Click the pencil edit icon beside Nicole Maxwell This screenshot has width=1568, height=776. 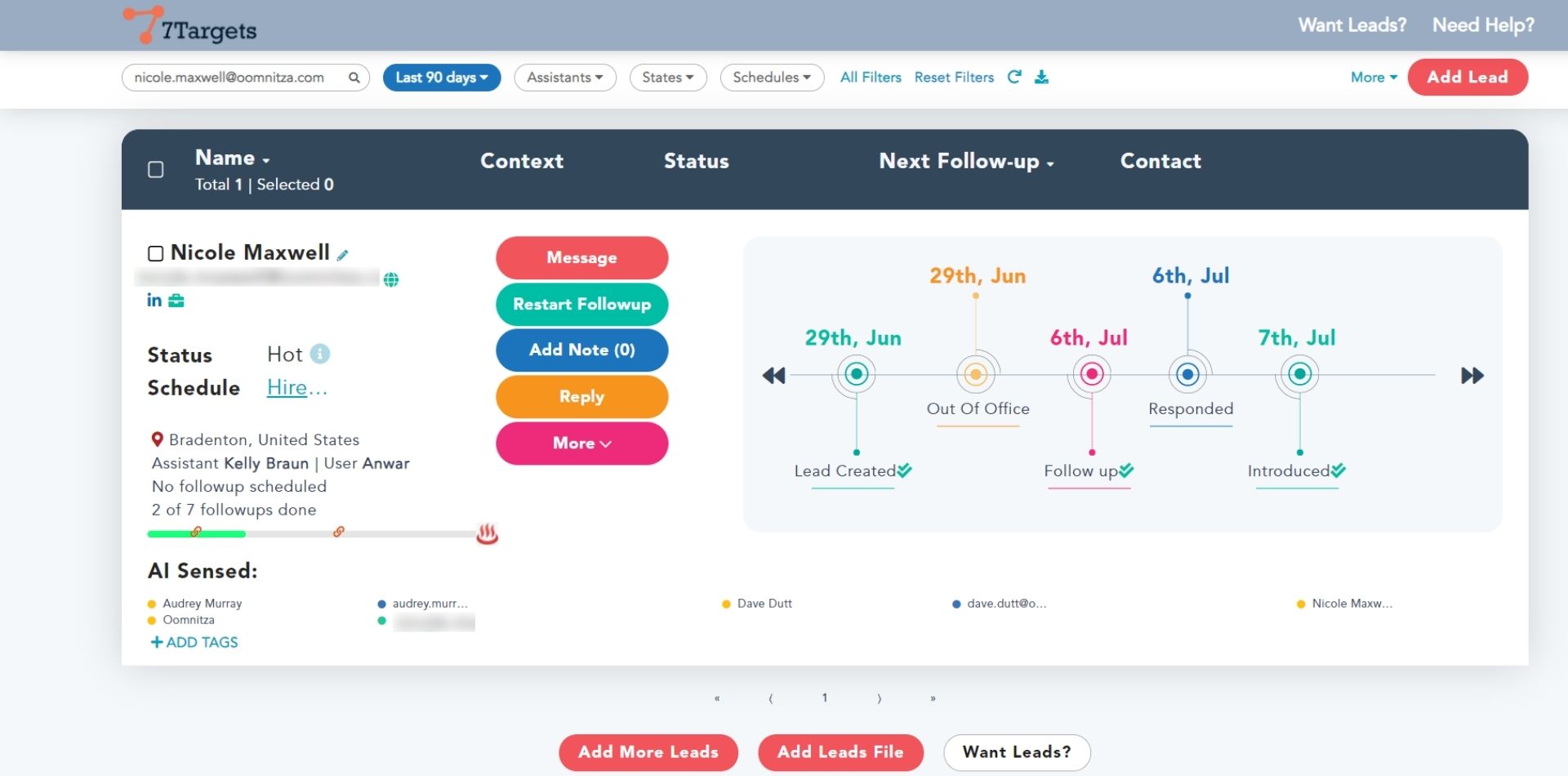coord(343,255)
